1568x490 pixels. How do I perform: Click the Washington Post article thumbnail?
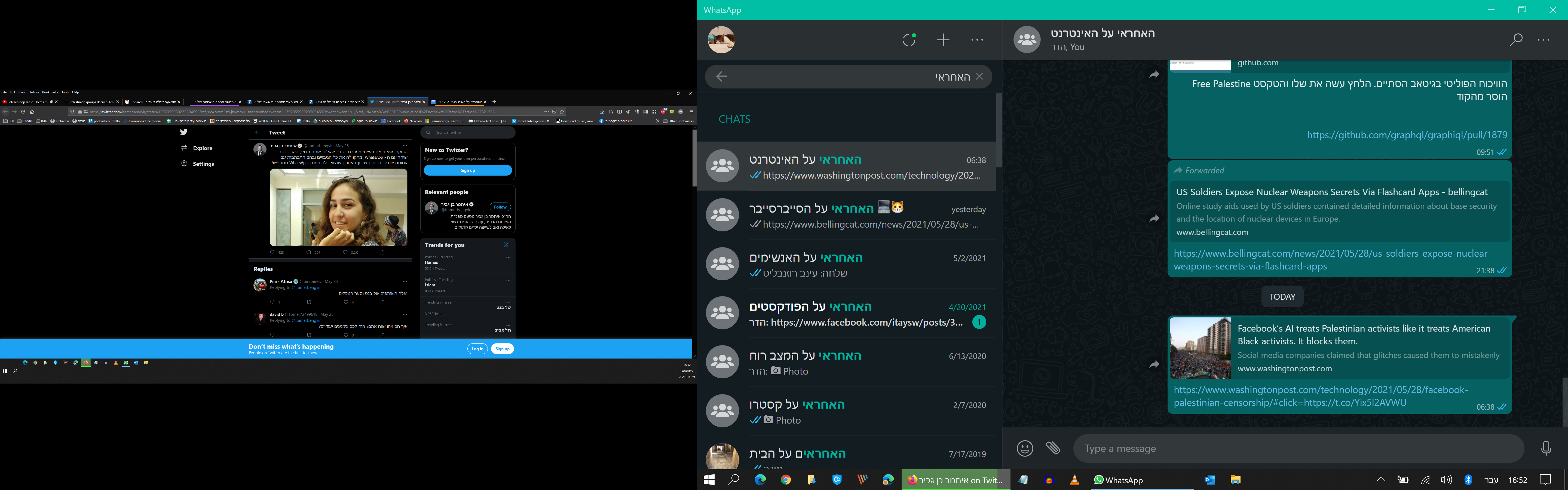click(1200, 348)
